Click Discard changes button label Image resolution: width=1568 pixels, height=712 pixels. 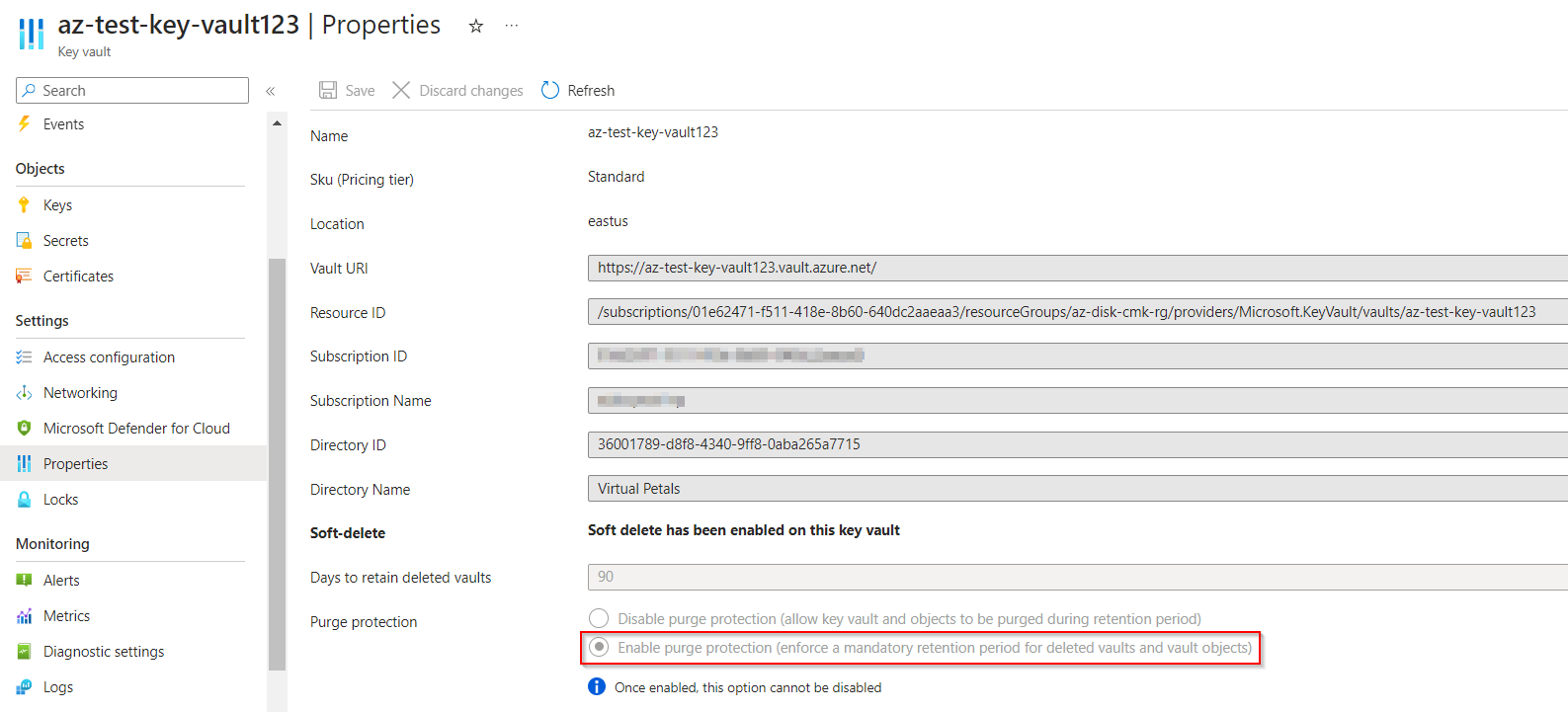tap(471, 90)
